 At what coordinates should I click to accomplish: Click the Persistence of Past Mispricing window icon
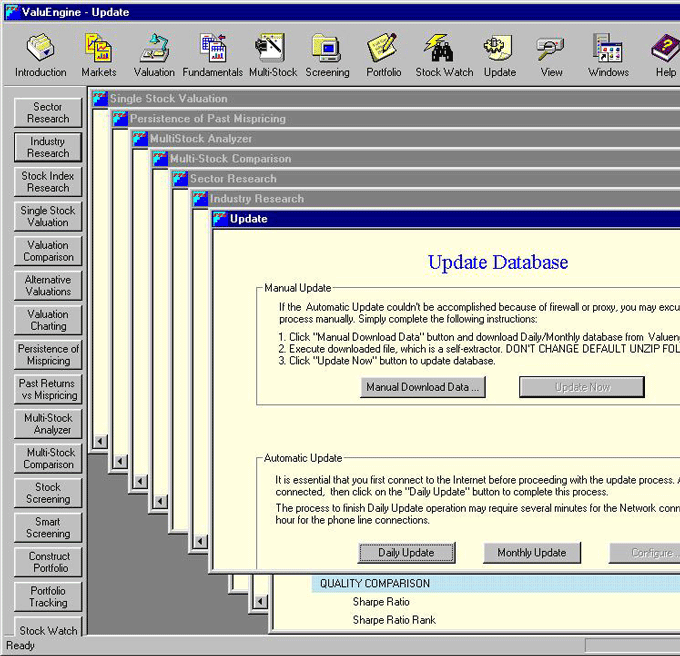pos(120,118)
